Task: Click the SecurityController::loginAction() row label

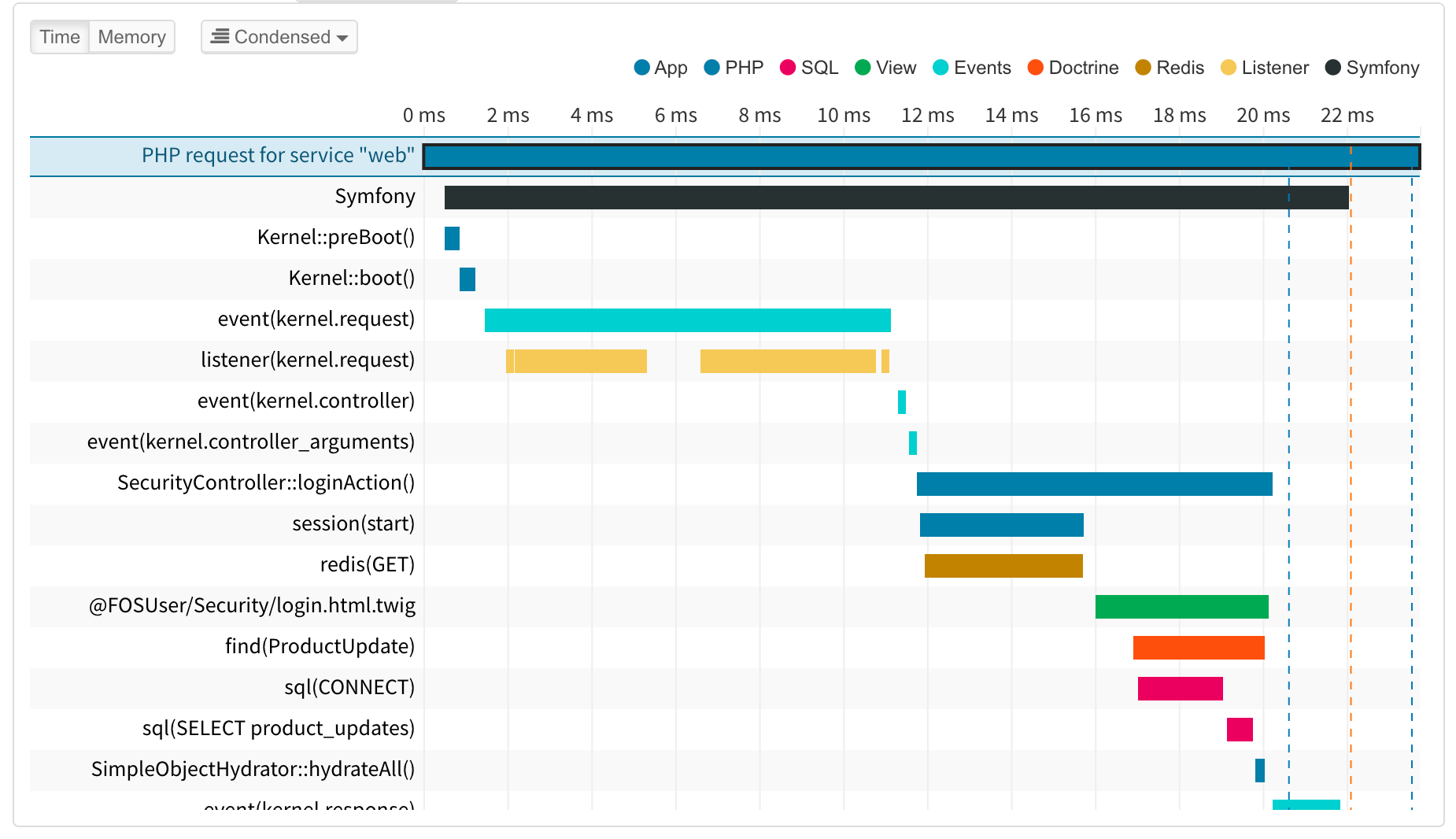Action: coord(266,482)
